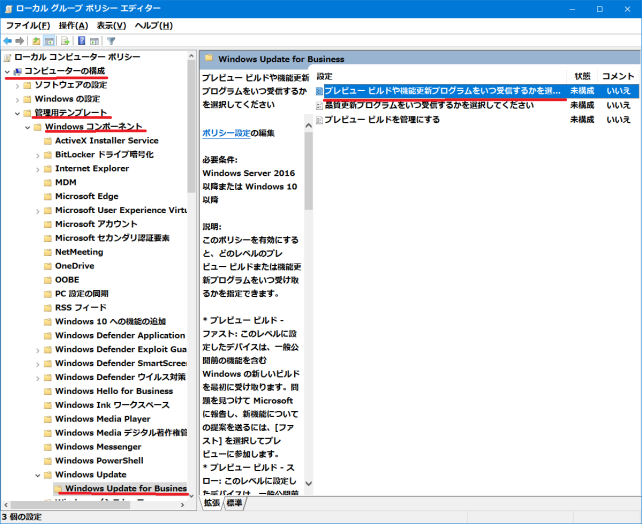The height and width of the screenshot is (524, 642).
Task: Open the ヘルプ(H) menu
Action: [x=154, y=26]
